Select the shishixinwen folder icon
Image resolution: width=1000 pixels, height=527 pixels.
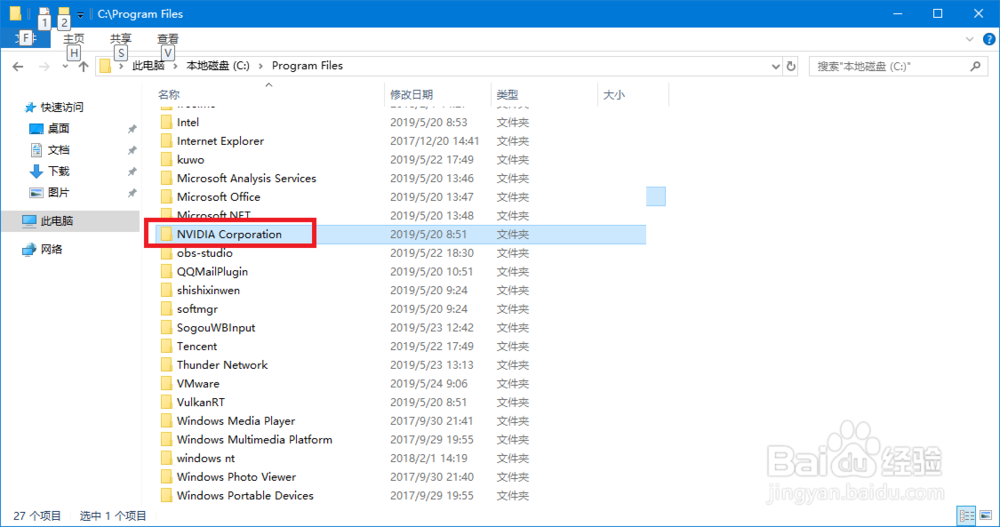click(166, 290)
